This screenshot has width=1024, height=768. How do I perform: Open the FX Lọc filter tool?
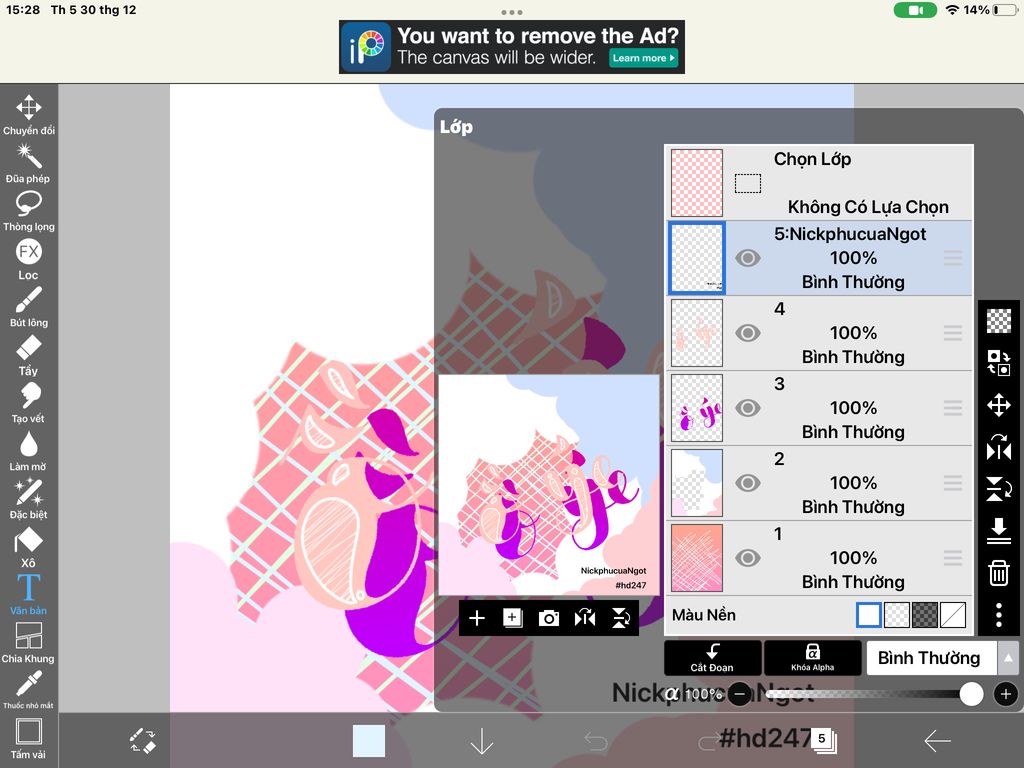point(28,259)
